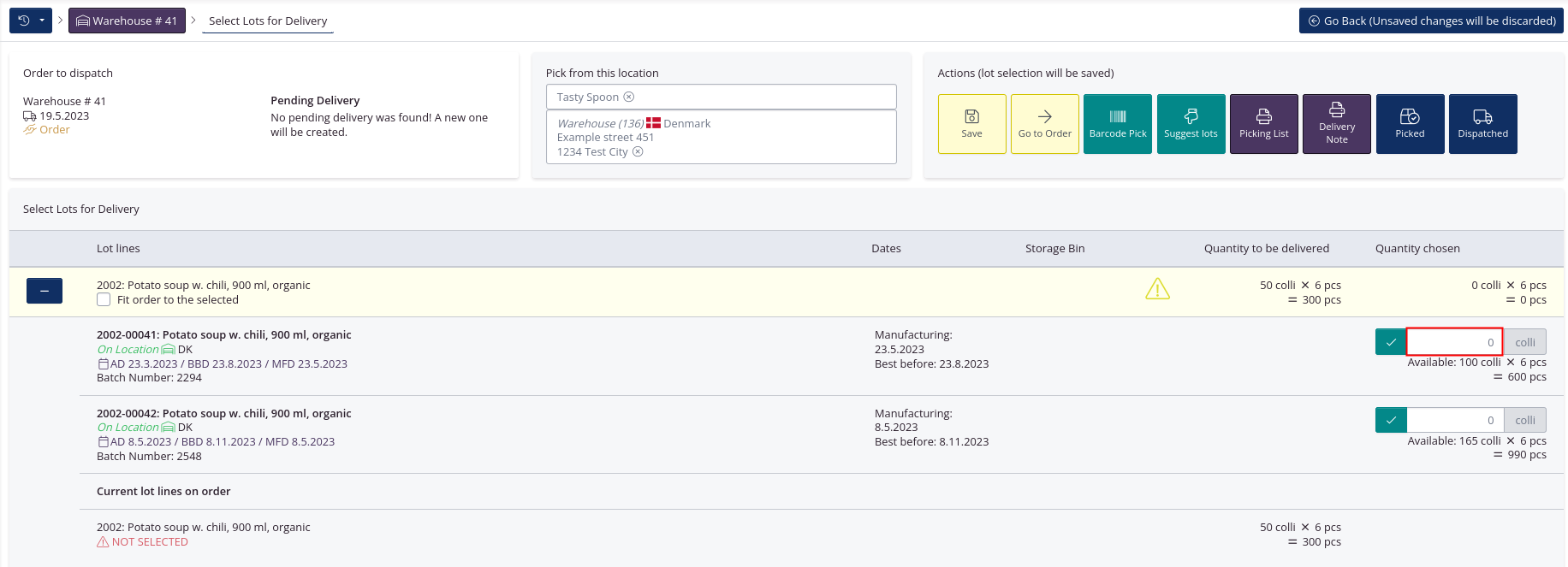Confirm quantity for lot 2002-00042

point(1391,420)
